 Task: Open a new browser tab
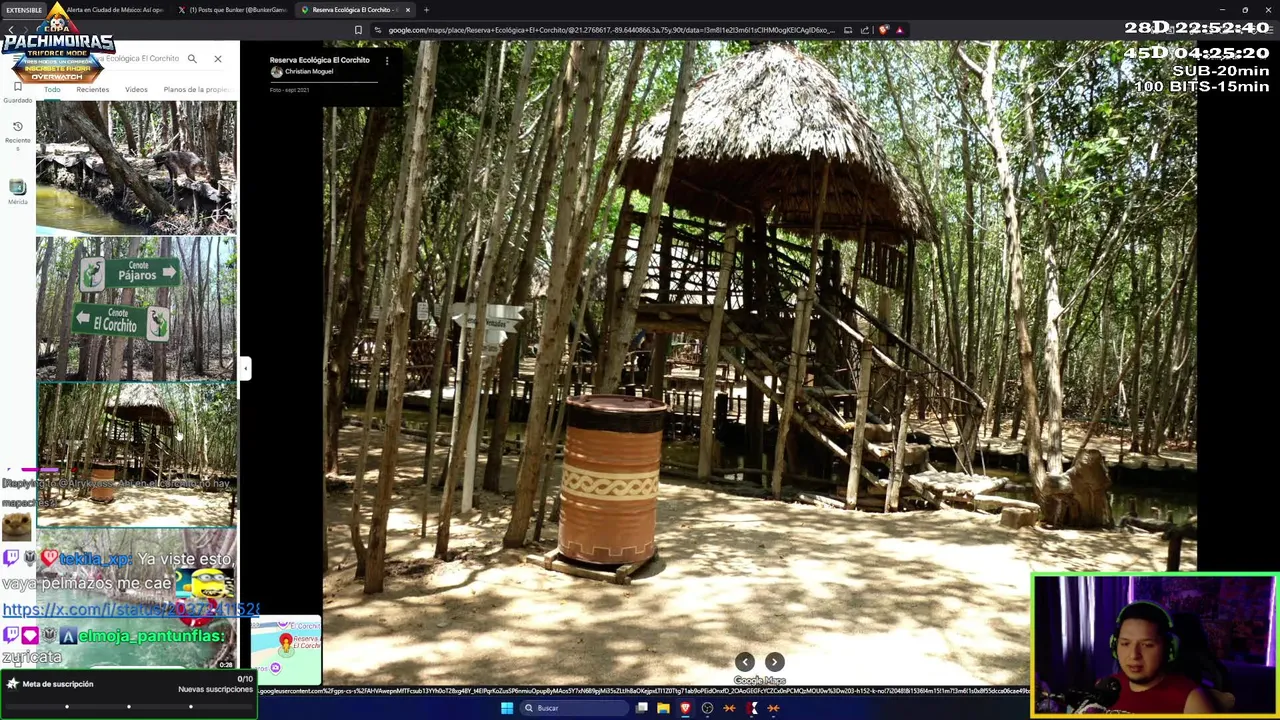pos(426,10)
